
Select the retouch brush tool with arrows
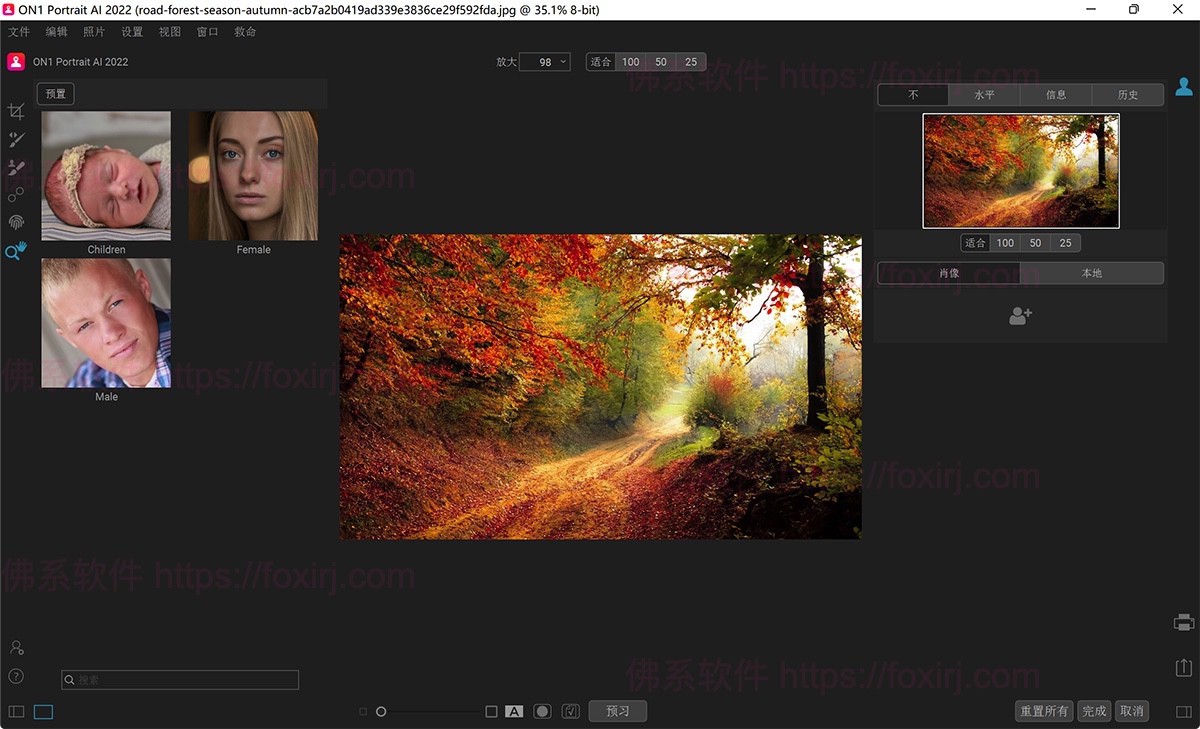point(16,140)
